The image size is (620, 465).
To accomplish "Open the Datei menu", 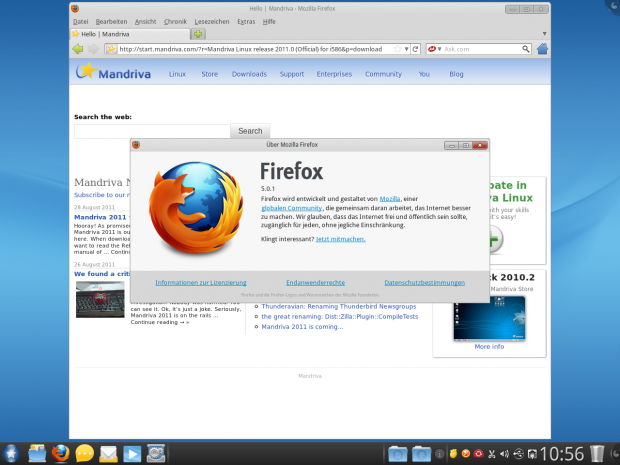I will tap(81, 22).
